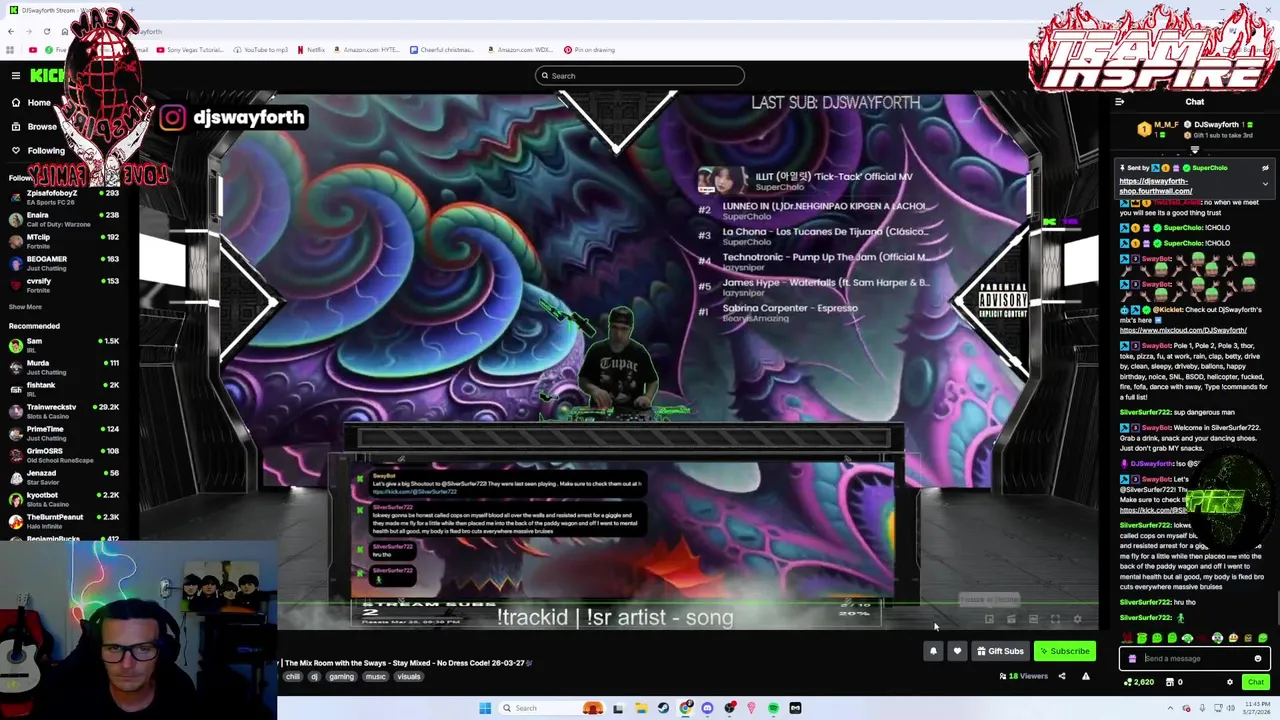This screenshot has height=720, width=1280.
Task: Expand Show more under Following
Action: click(25, 307)
